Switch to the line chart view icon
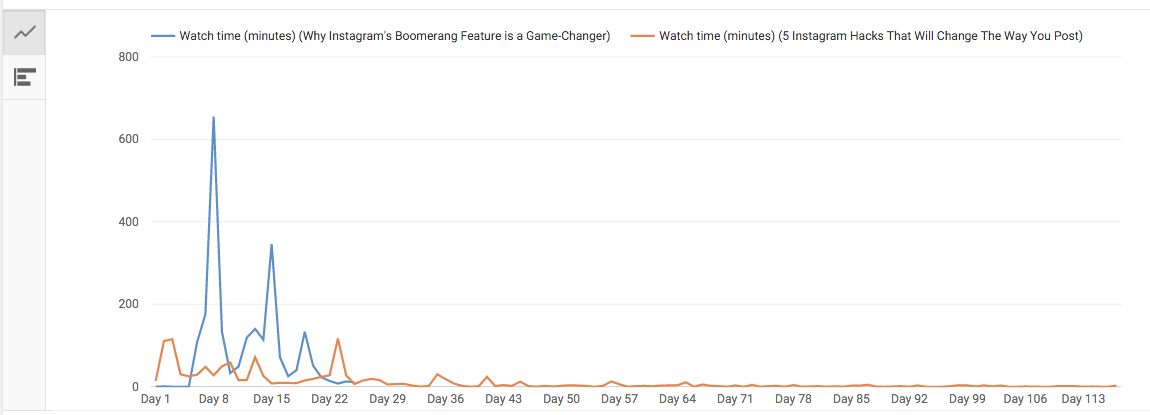 pos(25,33)
